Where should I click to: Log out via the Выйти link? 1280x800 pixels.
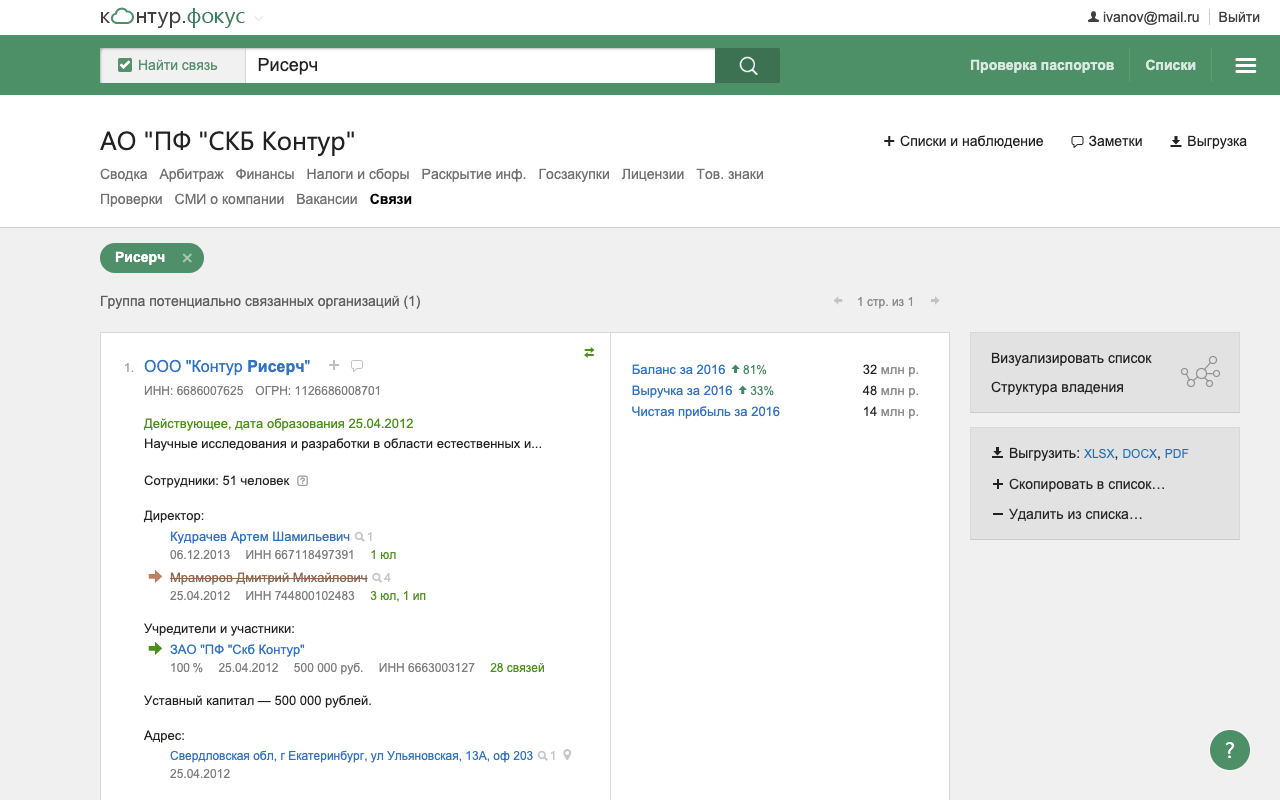(x=1239, y=17)
